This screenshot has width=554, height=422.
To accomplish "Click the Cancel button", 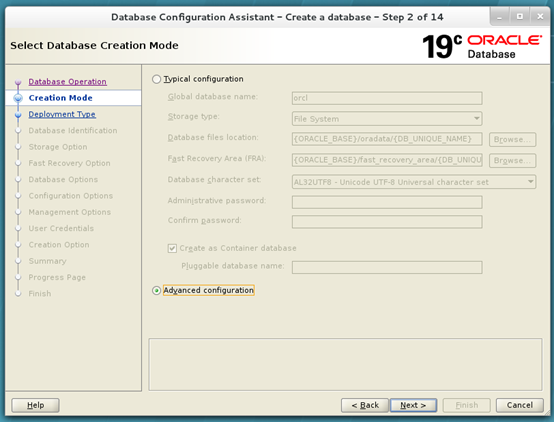I will coord(520,405).
